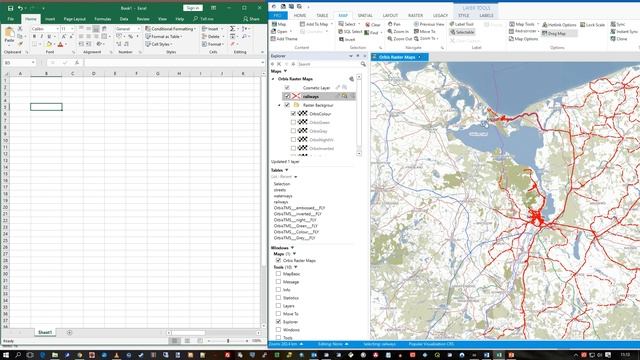Open the Excel number format dropdown
Viewport: 640px width, 360px height.
click(x=138, y=29)
